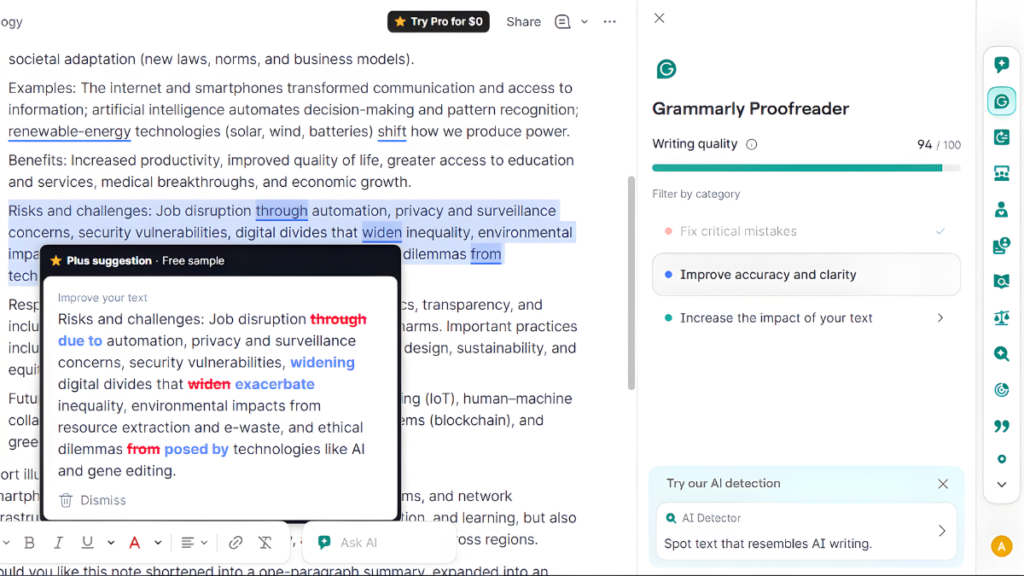
Task: Click the Ask AI input field
Action: (379, 543)
